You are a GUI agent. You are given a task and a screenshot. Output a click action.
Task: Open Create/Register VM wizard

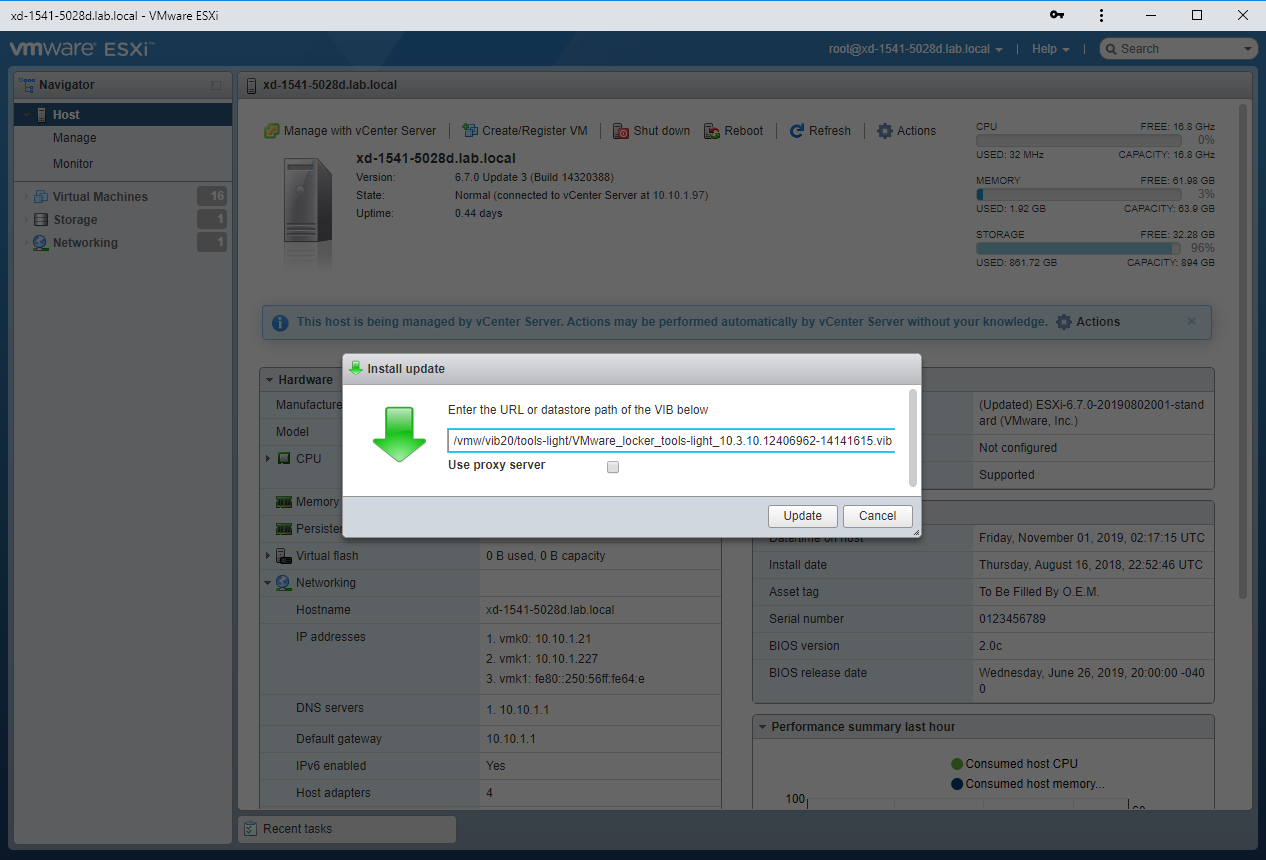click(525, 131)
